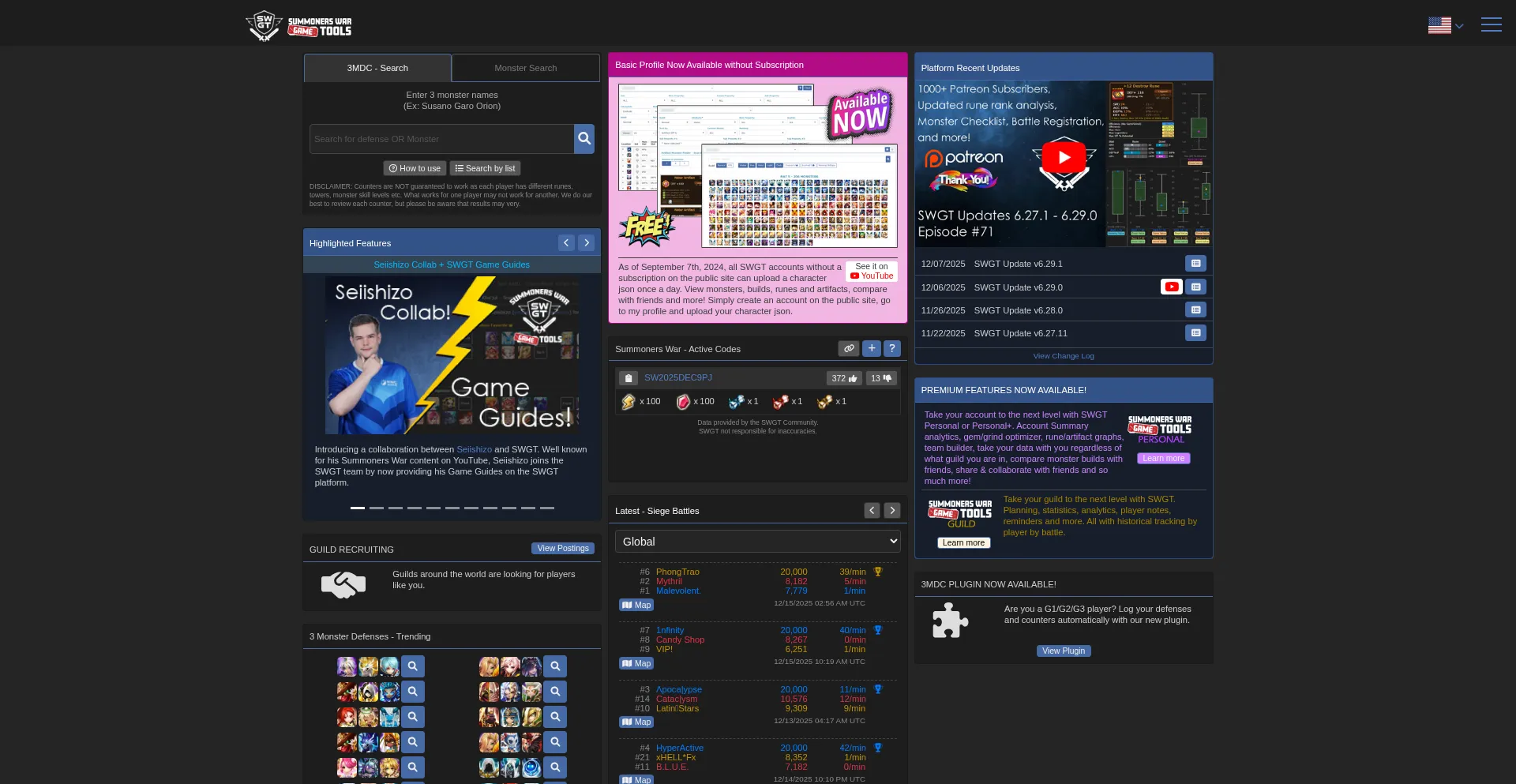Image resolution: width=1516 pixels, height=784 pixels.
Task: Expand the Global siege battles dropdown
Action: [x=757, y=542]
